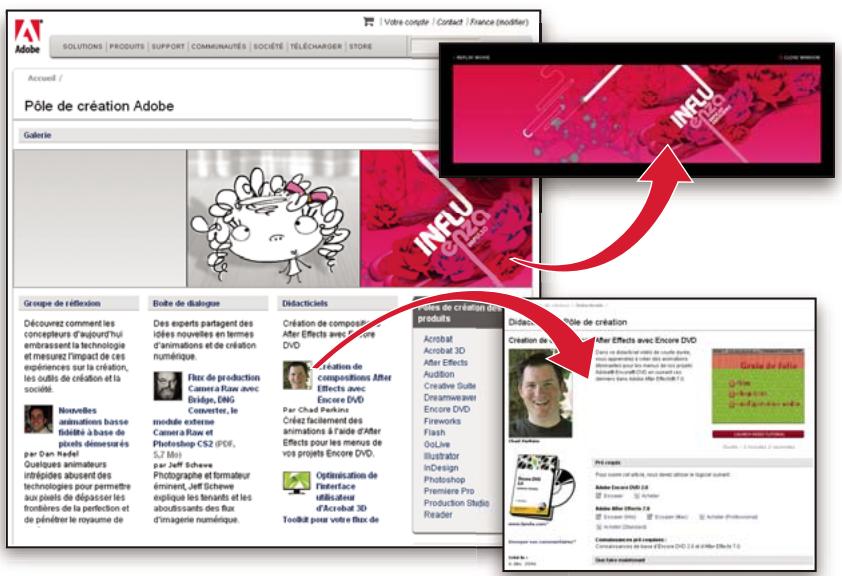
Task: Click Jeff Schewe's portrait thumbnail
Action: pos(168,385)
